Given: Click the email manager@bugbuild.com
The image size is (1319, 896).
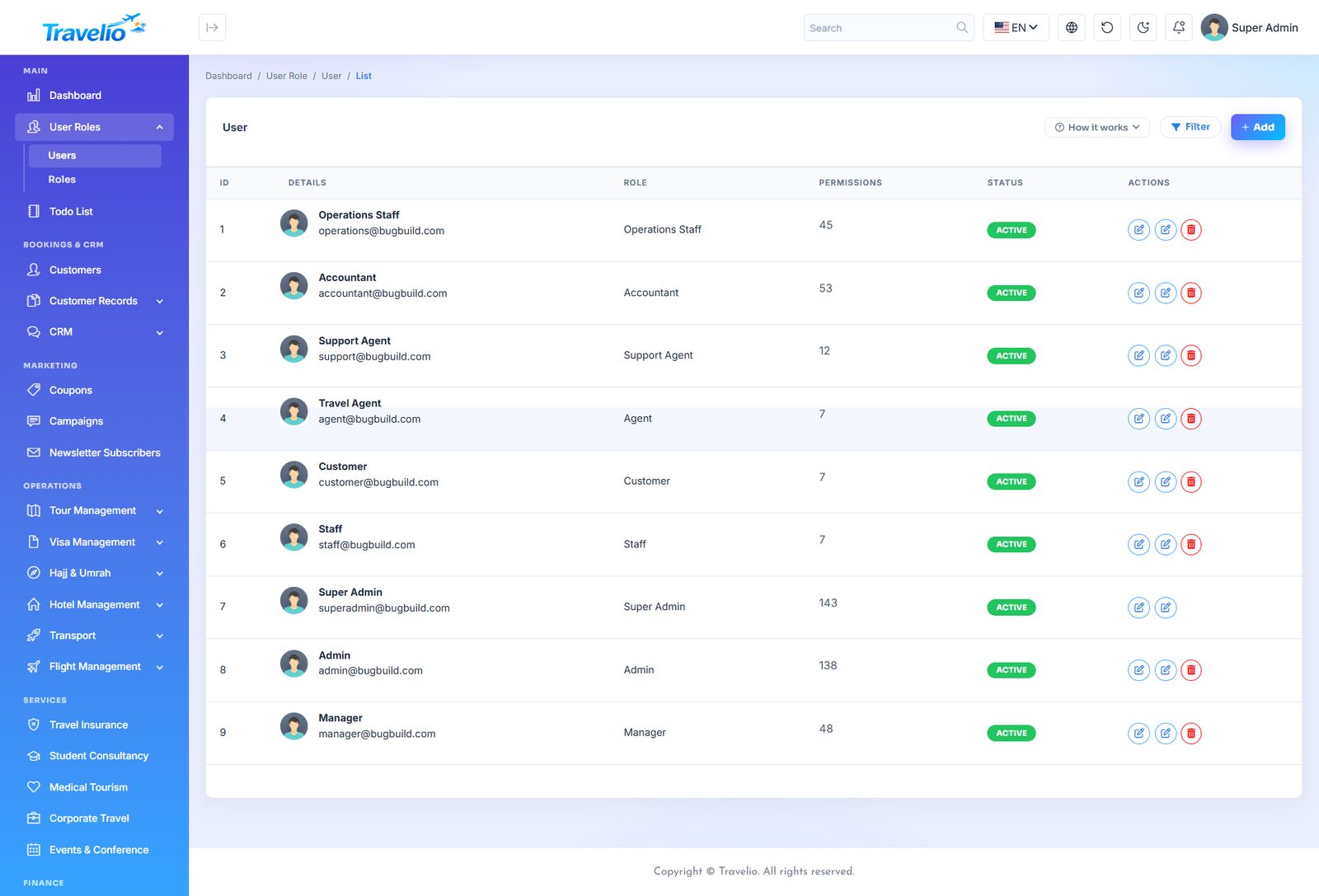Looking at the screenshot, I should 377,734.
